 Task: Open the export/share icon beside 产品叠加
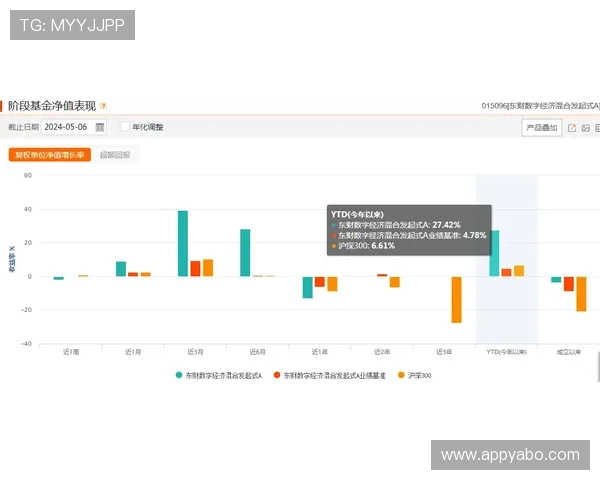(x=572, y=128)
